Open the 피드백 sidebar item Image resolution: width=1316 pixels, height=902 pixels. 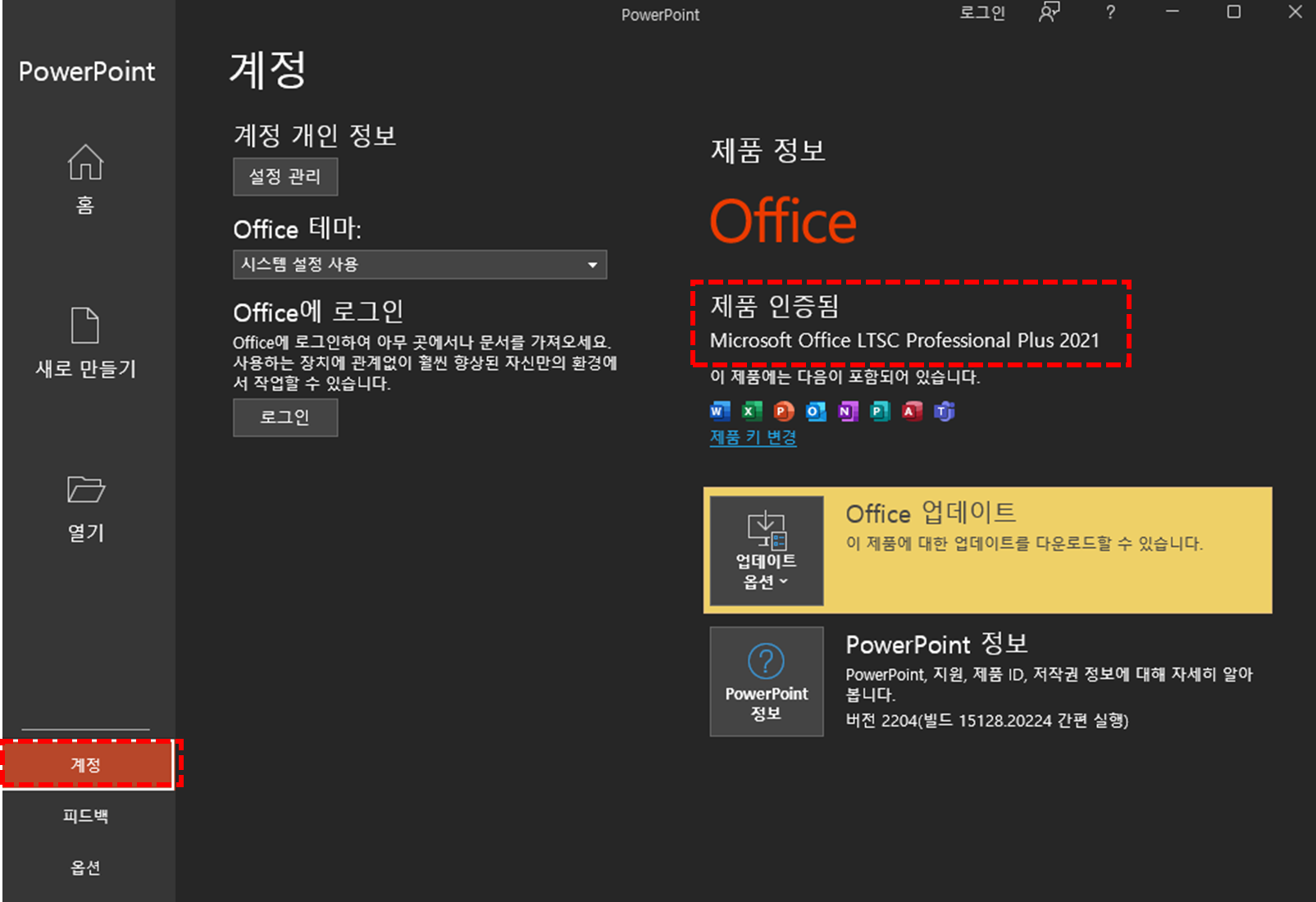click(x=86, y=816)
